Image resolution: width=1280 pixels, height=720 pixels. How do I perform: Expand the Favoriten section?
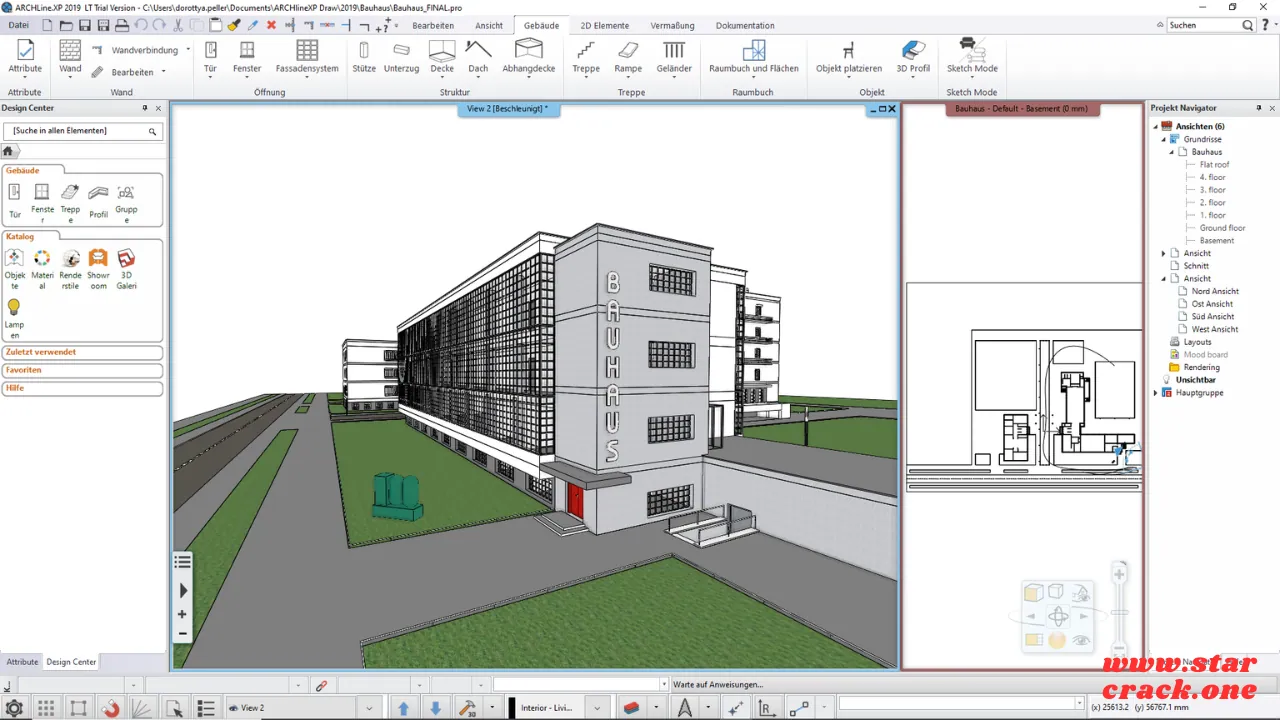(82, 370)
